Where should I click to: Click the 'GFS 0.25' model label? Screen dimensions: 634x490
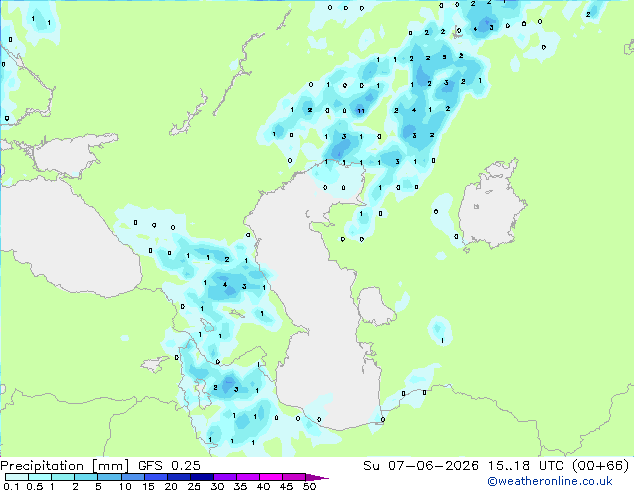point(169,466)
